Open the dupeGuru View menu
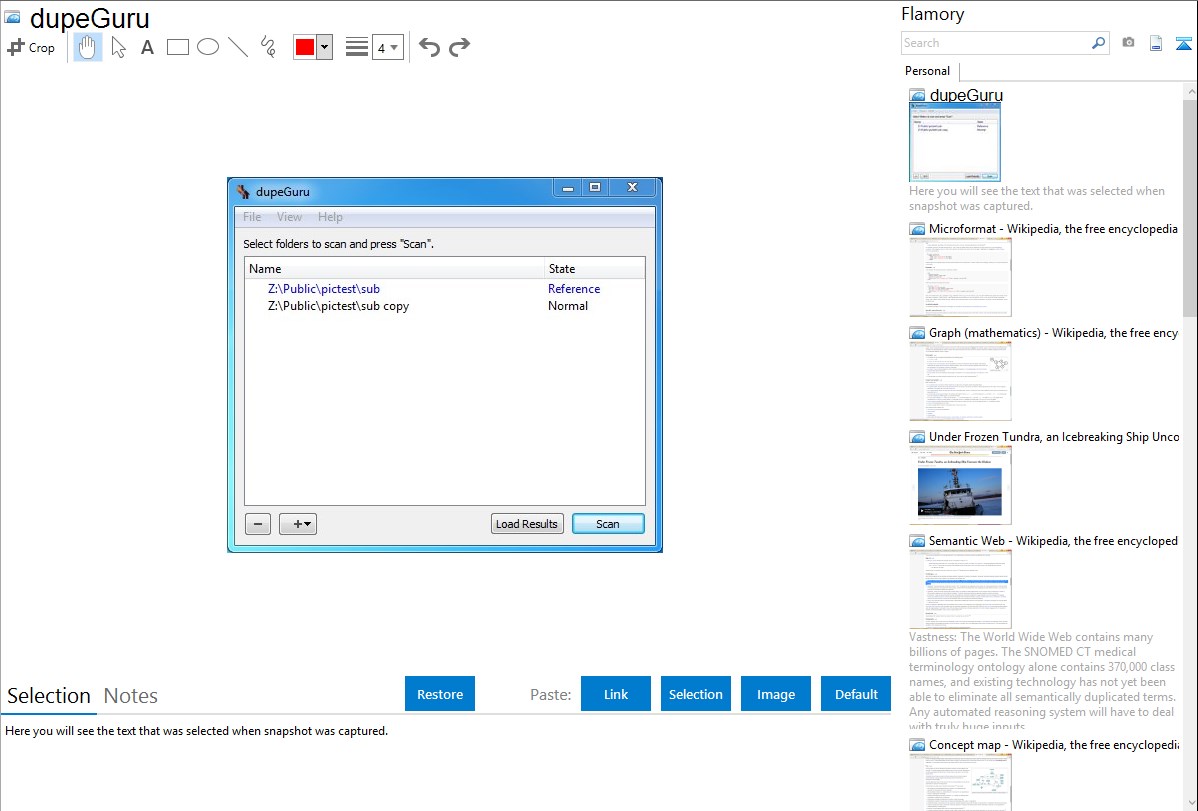This screenshot has height=811, width=1198. pos(289,217)
